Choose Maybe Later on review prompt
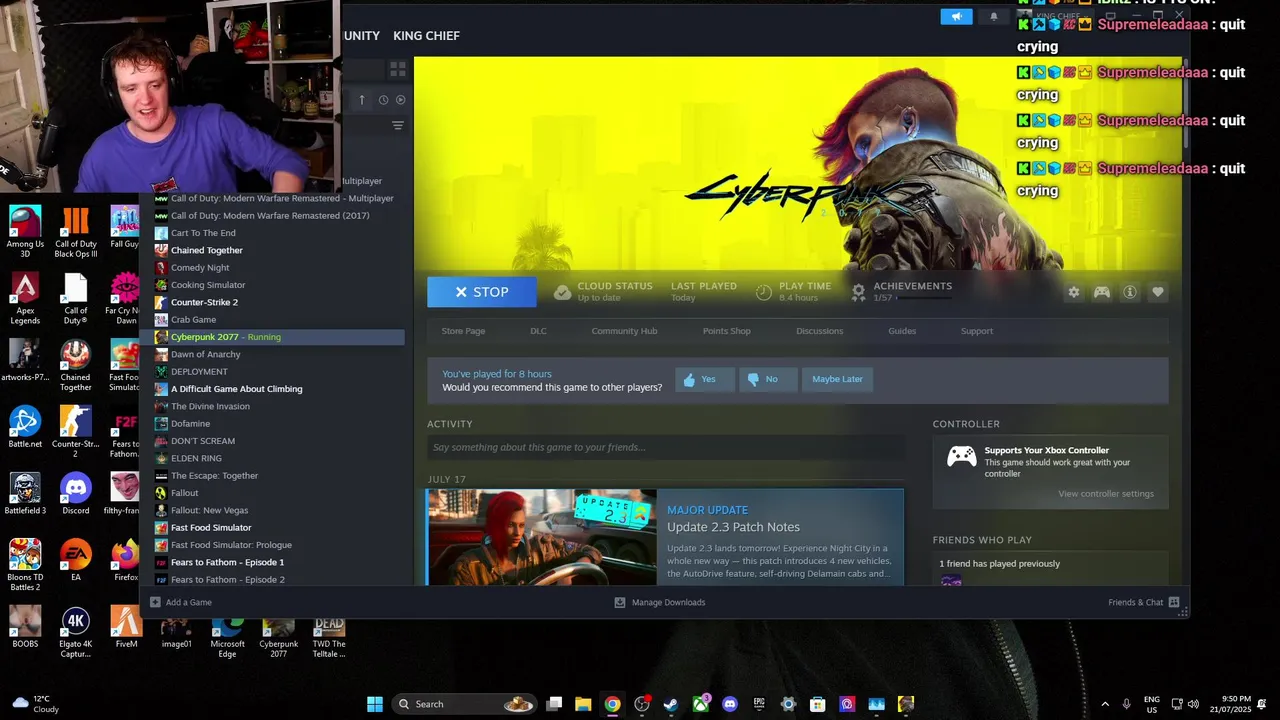The width and height of the screenshot is (1280, 720). 837,379
